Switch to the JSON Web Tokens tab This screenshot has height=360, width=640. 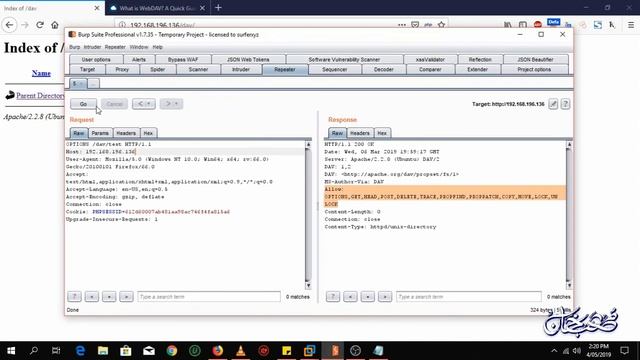[248, 60]
